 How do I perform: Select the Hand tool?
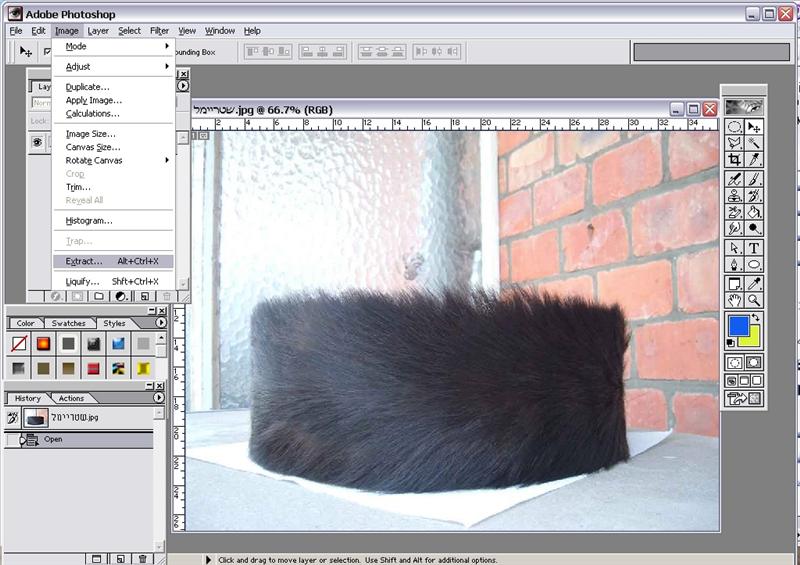(734, 300)
